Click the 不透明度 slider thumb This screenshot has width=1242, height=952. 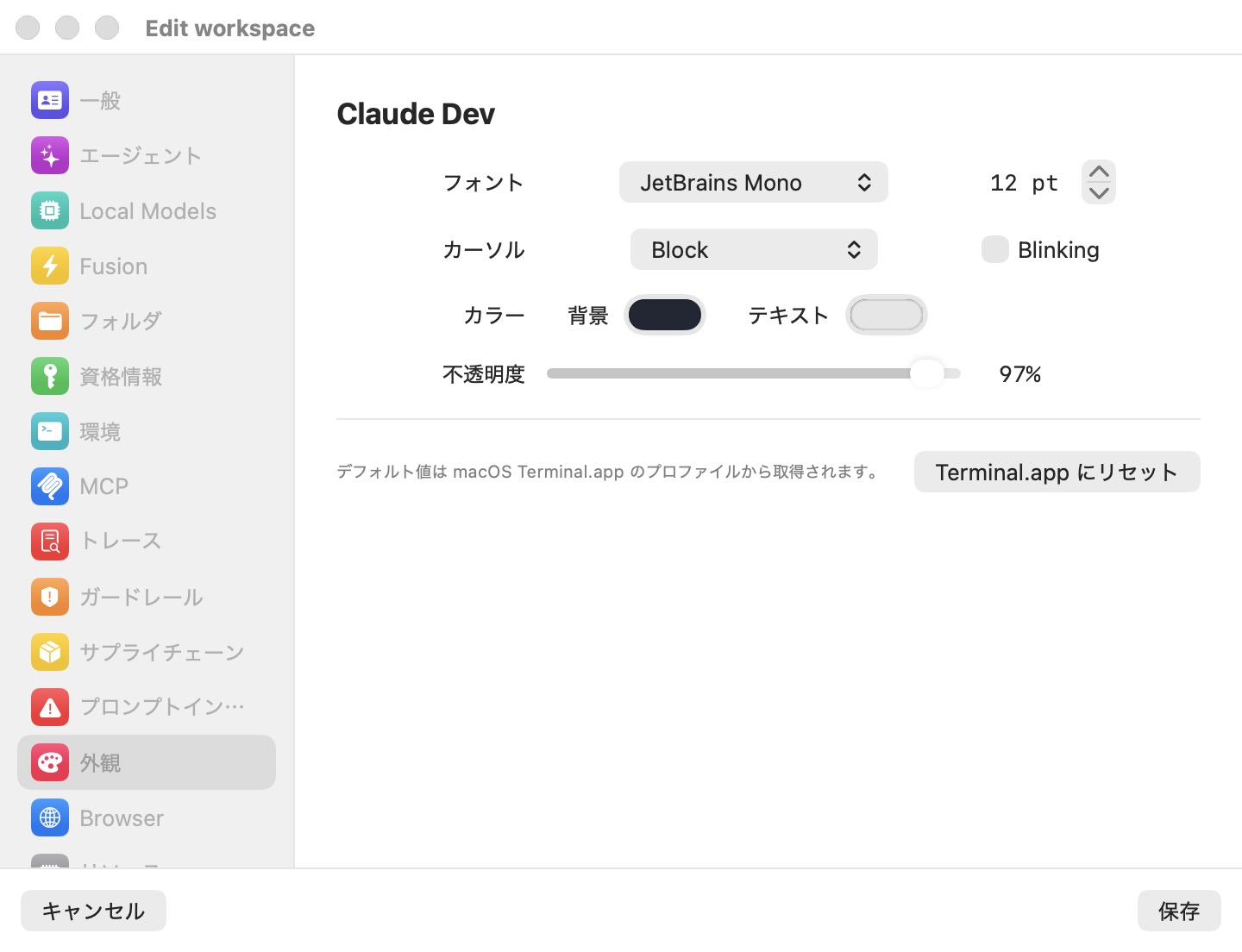927,373
